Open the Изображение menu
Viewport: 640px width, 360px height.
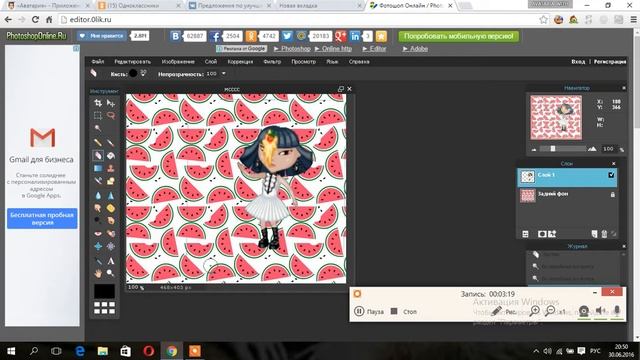tap(178, 62)
